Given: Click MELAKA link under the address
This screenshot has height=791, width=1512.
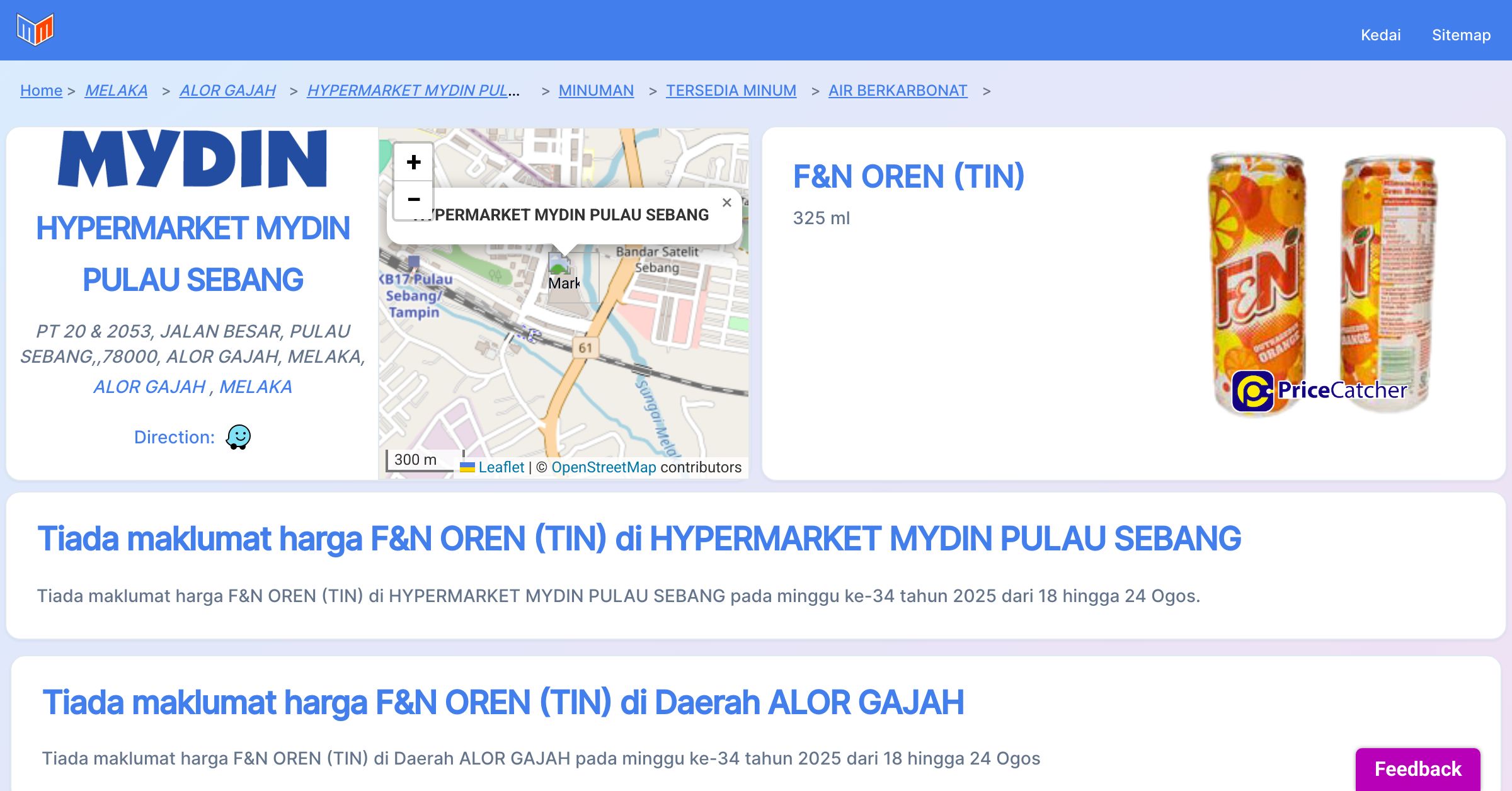Looking at the screenshot, I should point(256,386).
